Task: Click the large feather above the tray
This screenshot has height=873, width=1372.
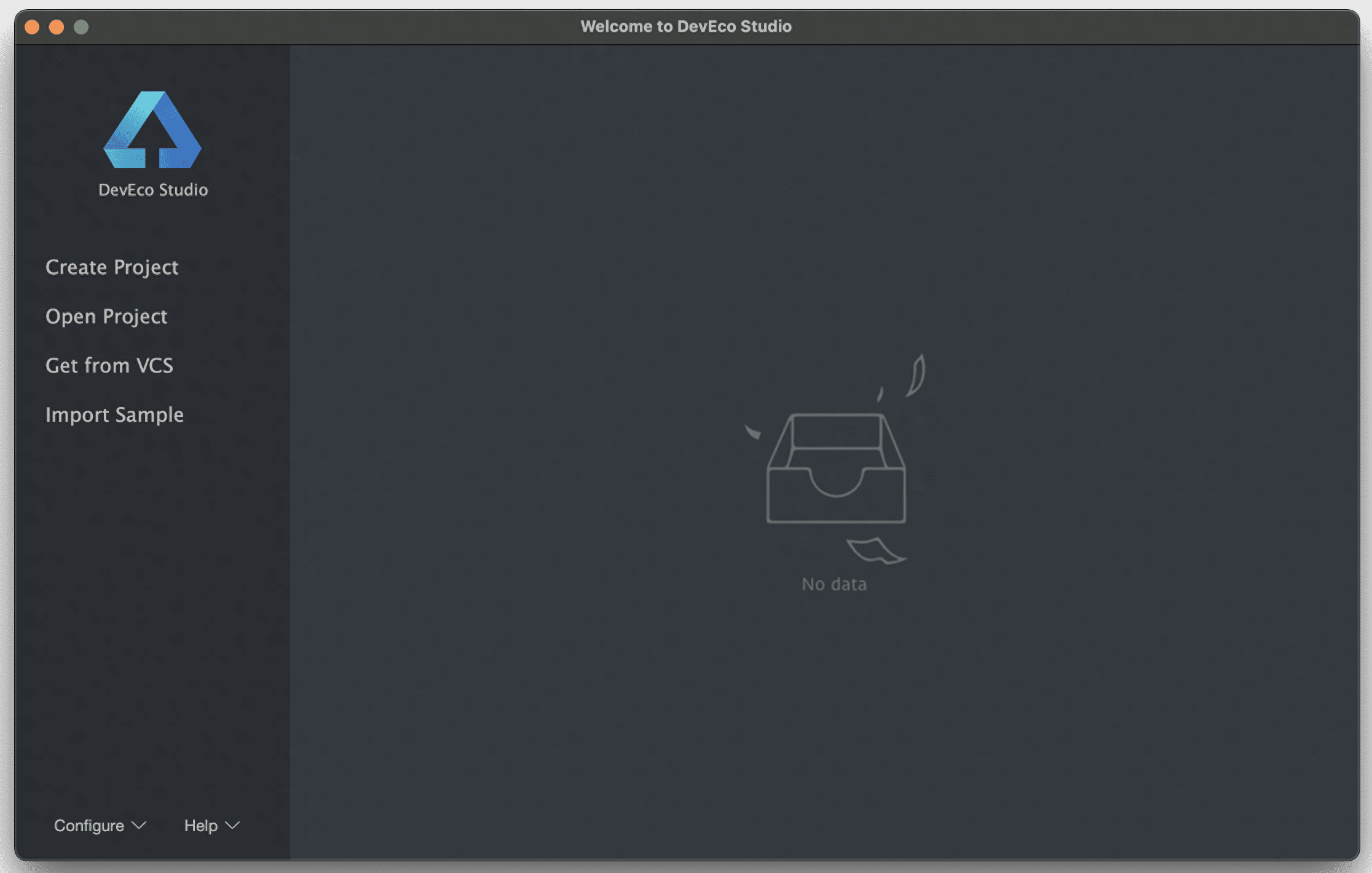Action: [916, 375]
